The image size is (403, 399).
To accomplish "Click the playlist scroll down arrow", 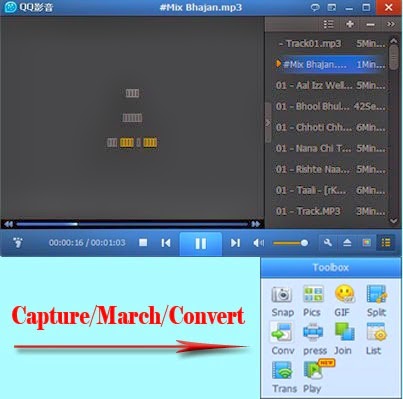I will coord(394,221).
